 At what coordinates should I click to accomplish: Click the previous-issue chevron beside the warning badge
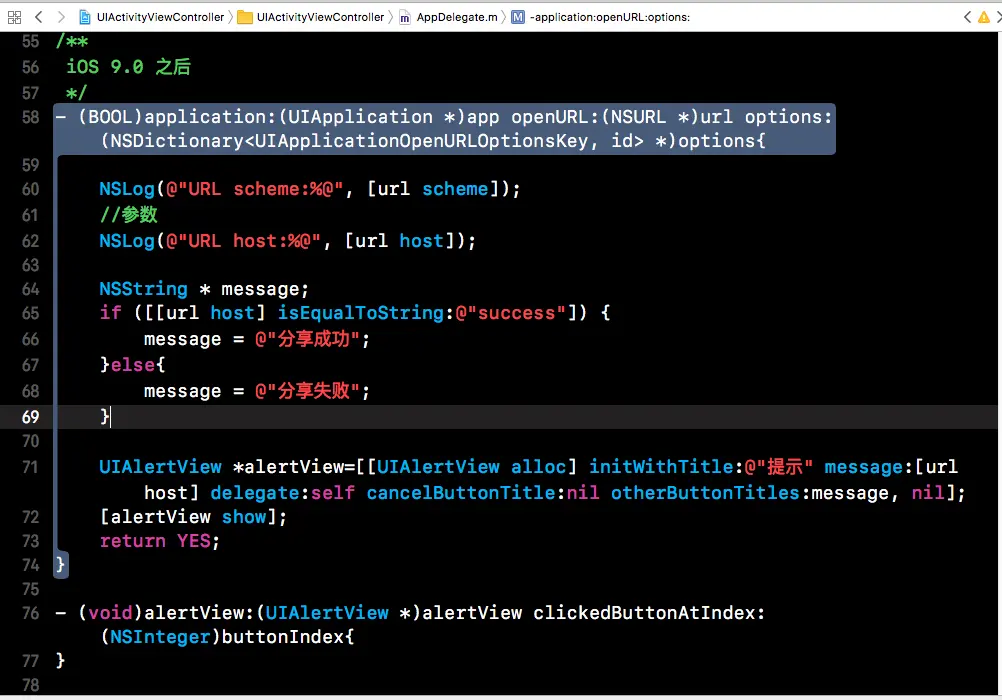968,16
